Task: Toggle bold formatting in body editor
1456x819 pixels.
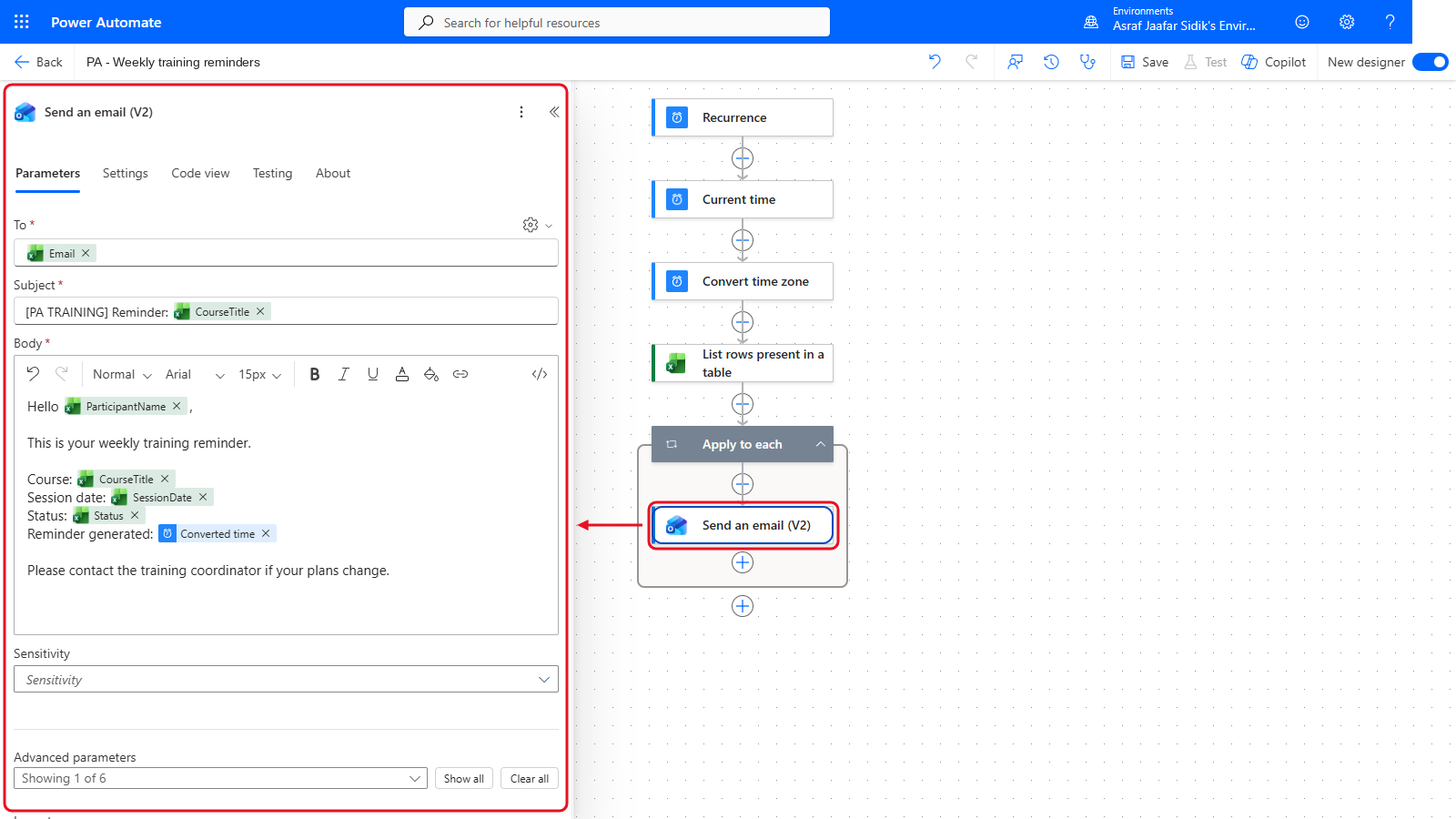Action: point(315,374)
